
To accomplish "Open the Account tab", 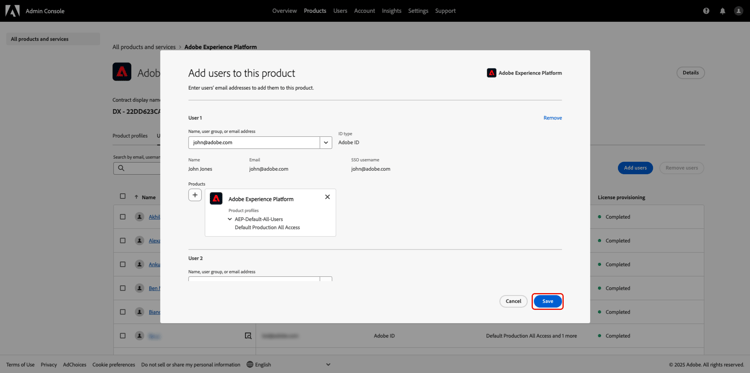I will 364,11.
